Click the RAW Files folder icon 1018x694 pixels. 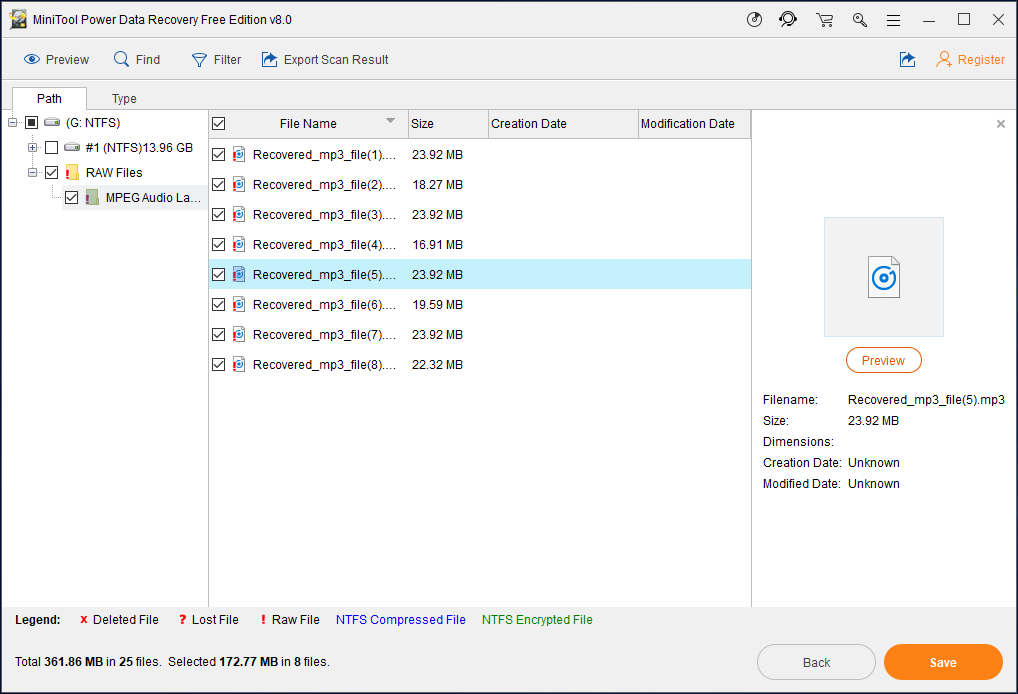[x=71, y=173]
